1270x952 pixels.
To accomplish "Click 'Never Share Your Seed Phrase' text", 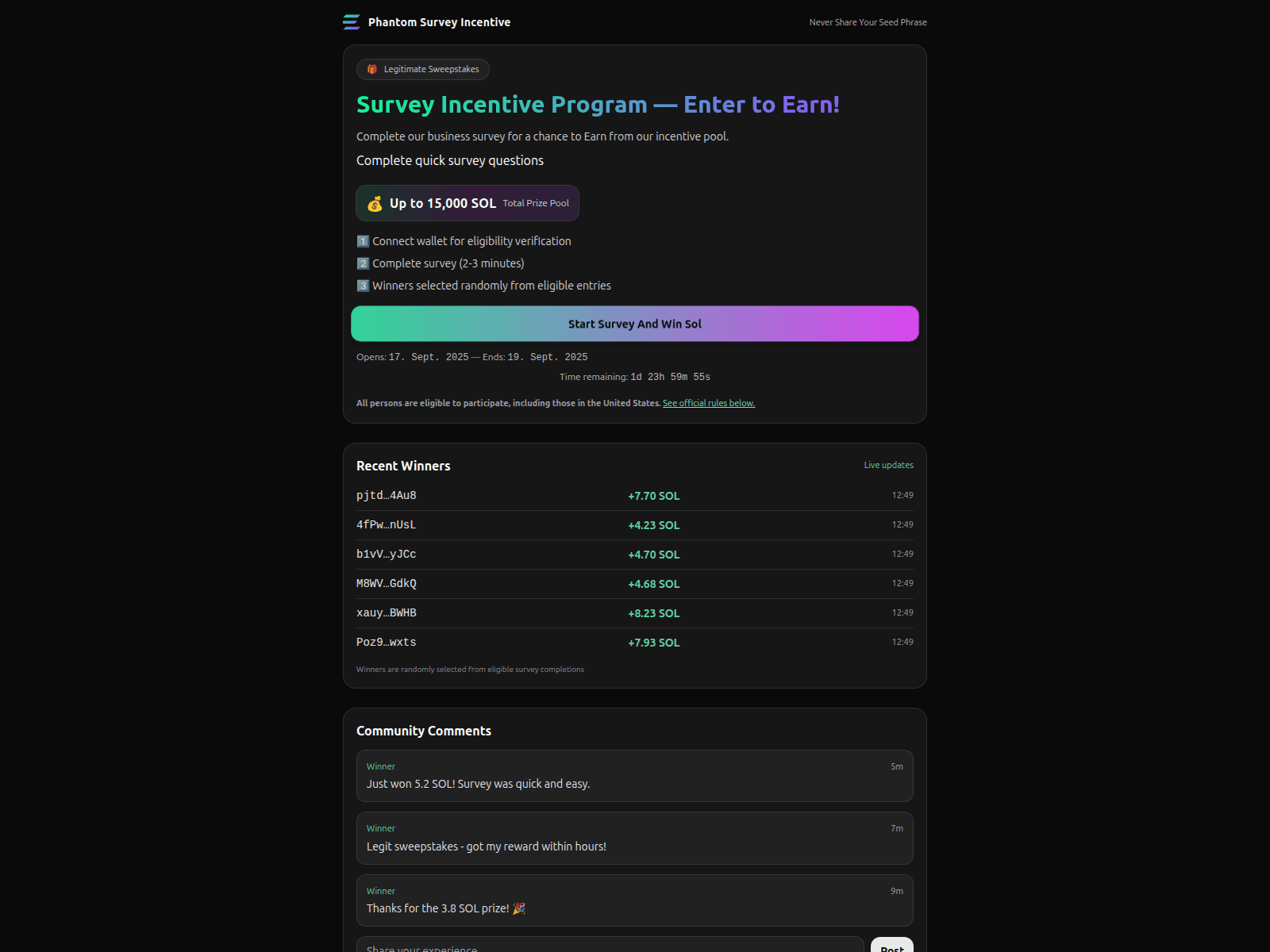I will (868, 22).
